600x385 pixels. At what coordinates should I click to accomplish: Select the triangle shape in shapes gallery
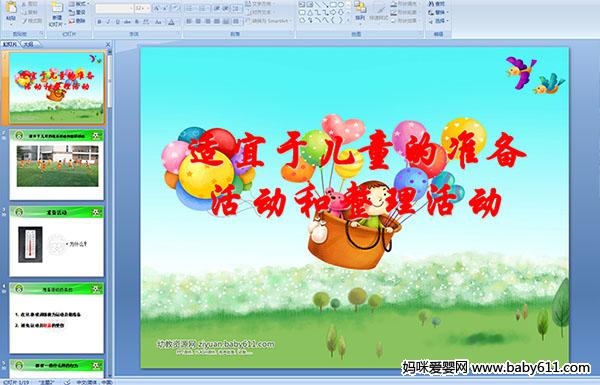tap(309, 12)
